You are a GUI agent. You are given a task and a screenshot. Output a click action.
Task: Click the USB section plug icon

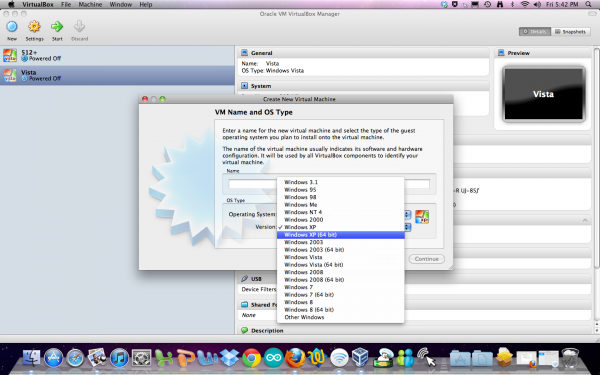[x=244, y=279]
